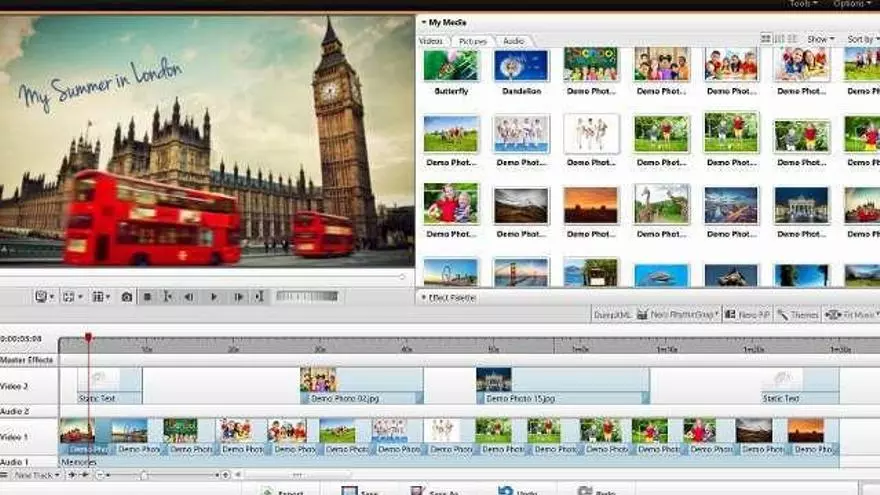
Task: Step to the next frame
Action: (x=238, y=297)
